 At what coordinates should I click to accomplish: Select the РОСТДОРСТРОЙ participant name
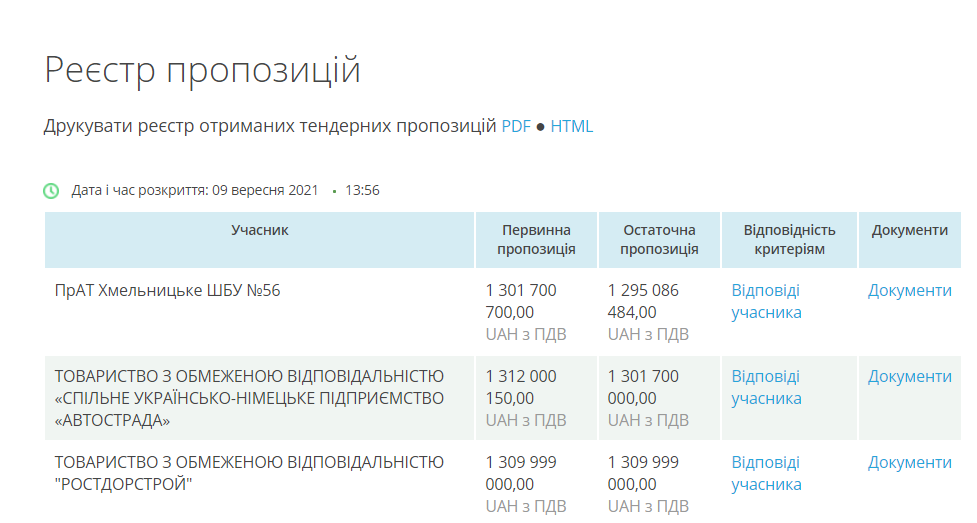pos(249,473)
